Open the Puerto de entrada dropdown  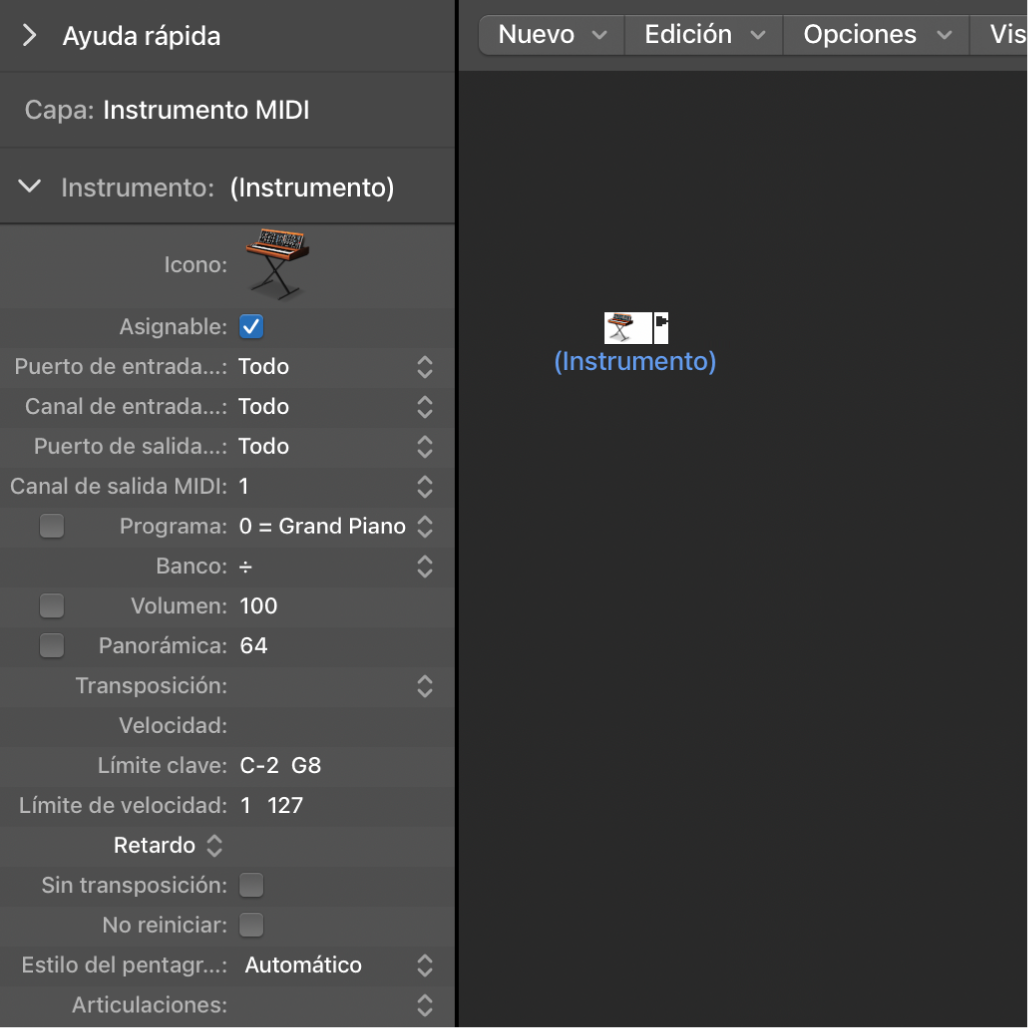coord(424,367)
